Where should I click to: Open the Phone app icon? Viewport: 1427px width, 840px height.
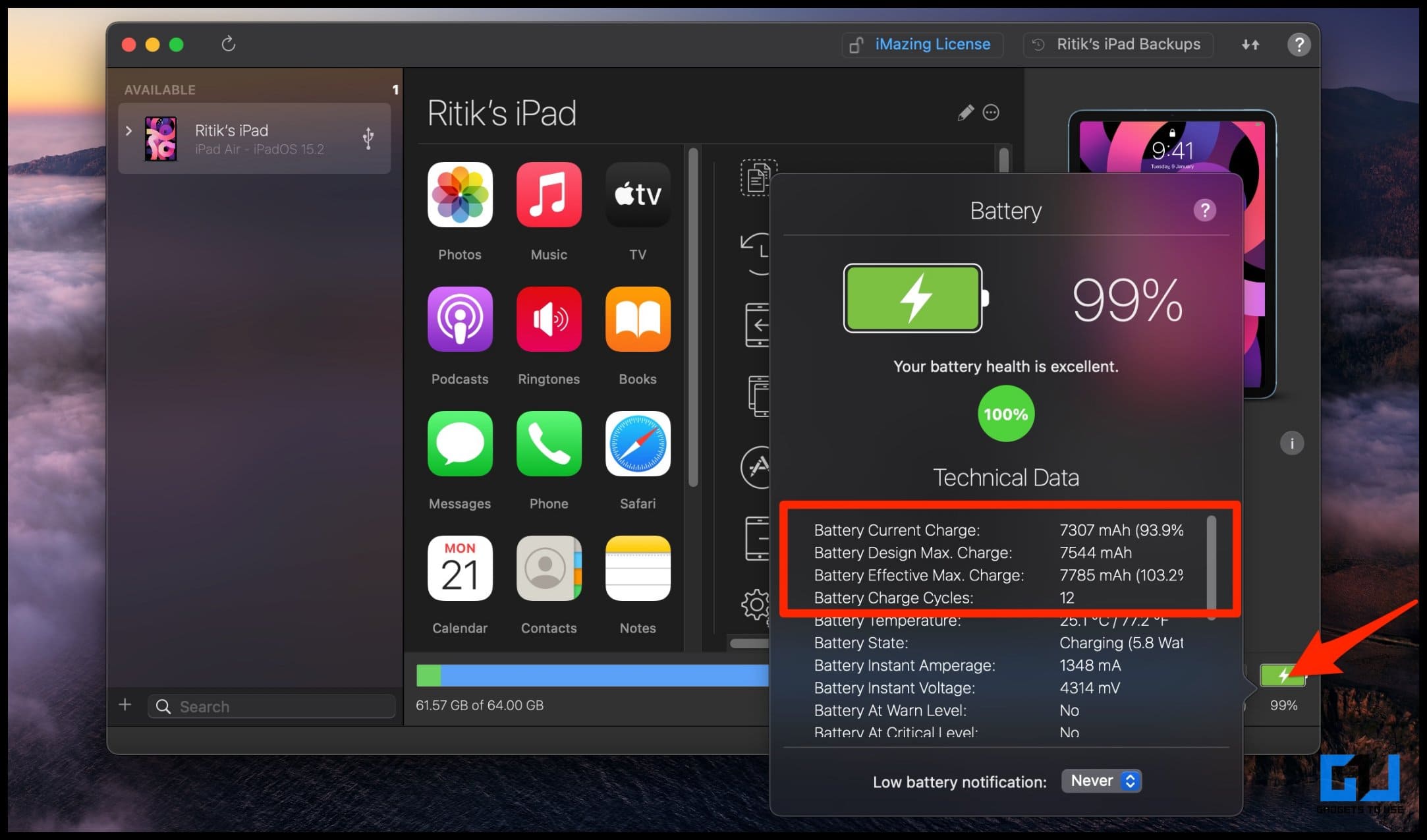tap(549, 444)
